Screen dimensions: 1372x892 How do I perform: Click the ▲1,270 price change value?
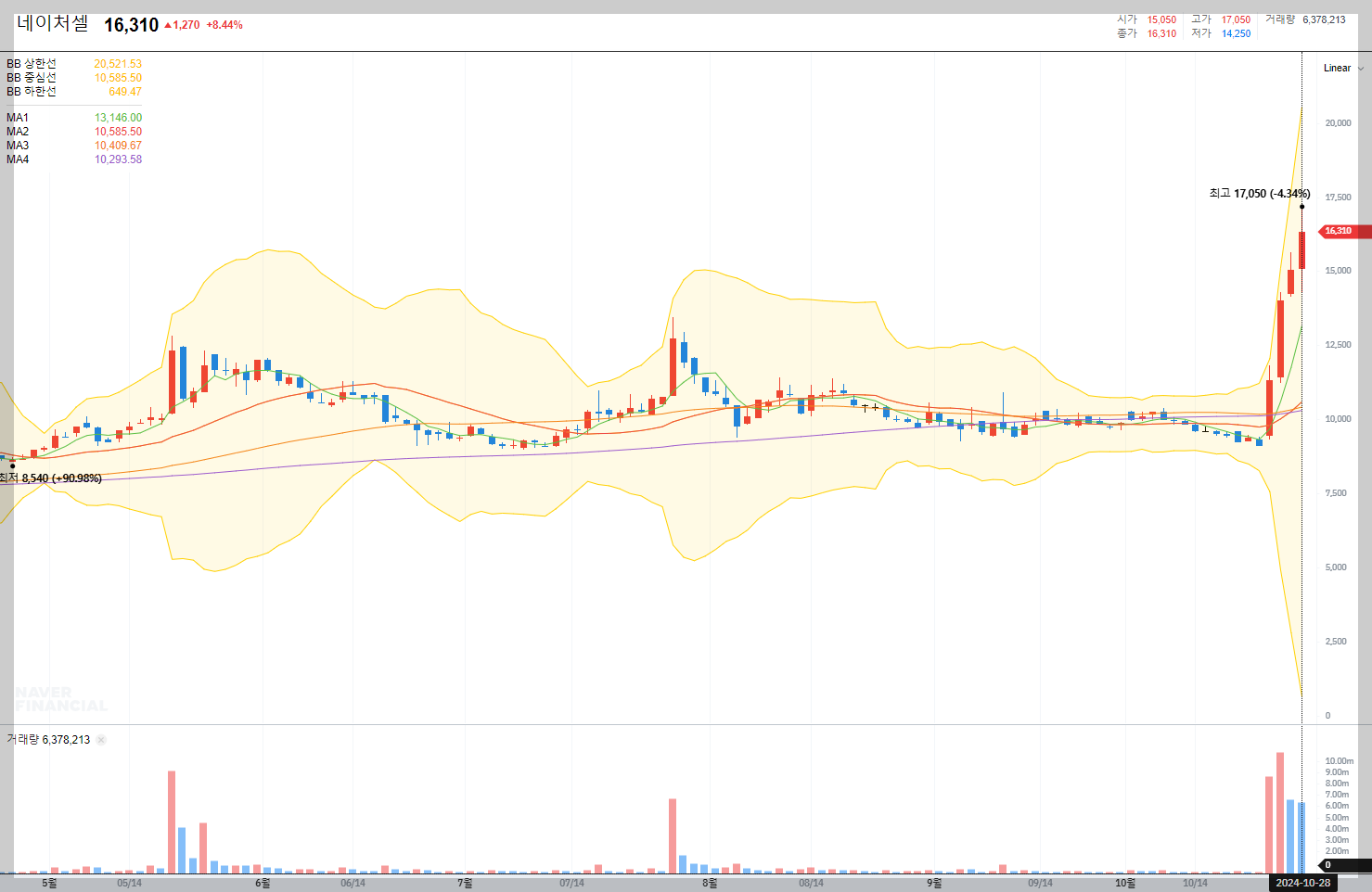pos(182,25)
